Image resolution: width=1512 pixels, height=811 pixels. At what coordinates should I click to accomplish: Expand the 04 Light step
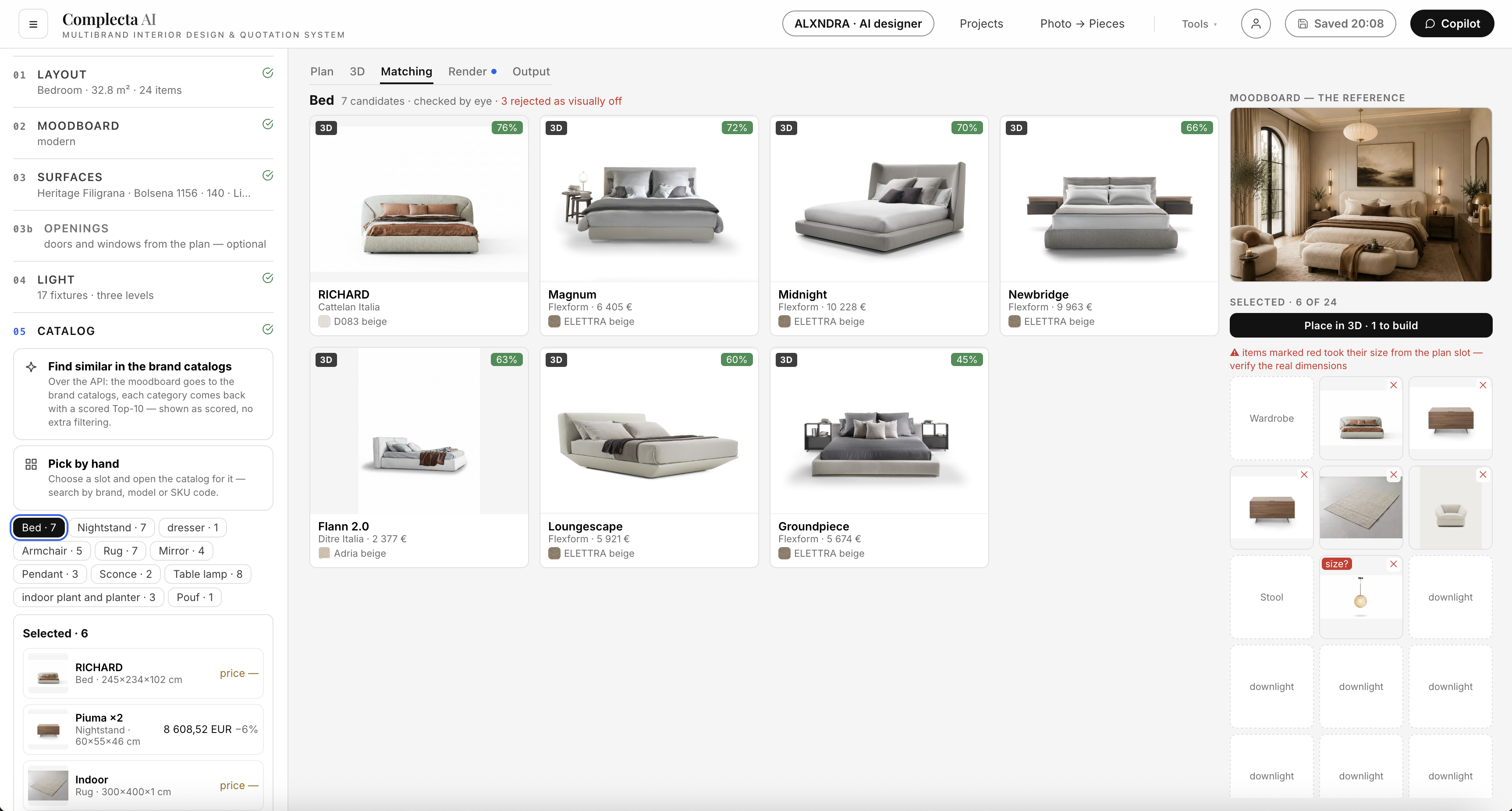point(143,287)
